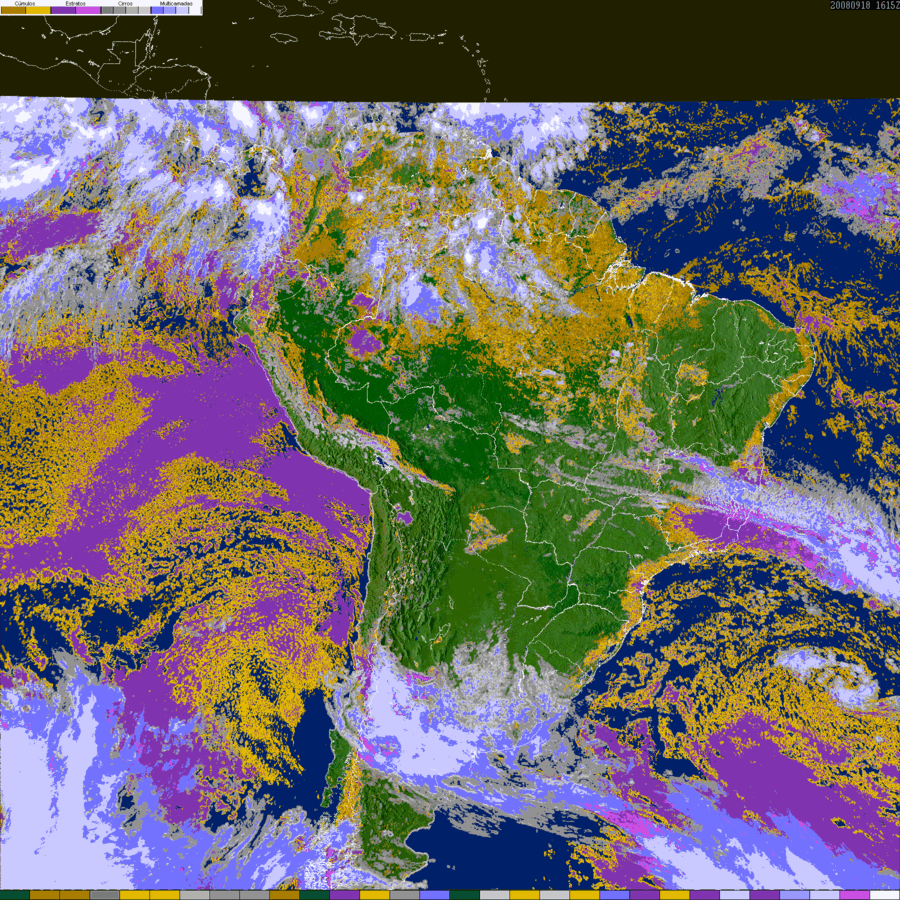Click the Cúmulos legend label
This screenshot has width=900, height=900.
pos(25,3)
